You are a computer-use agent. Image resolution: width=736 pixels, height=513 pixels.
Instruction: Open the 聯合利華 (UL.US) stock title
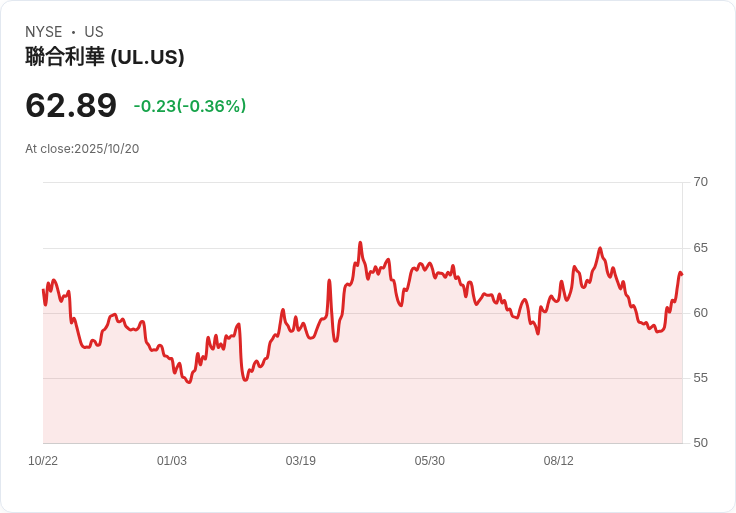[x=105, y=57]
